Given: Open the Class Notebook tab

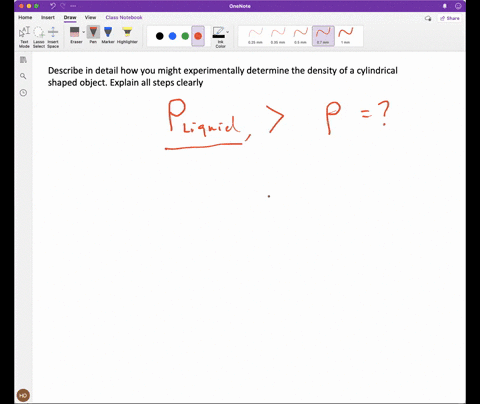Looking at the screenshot, I should click(124, 17).
